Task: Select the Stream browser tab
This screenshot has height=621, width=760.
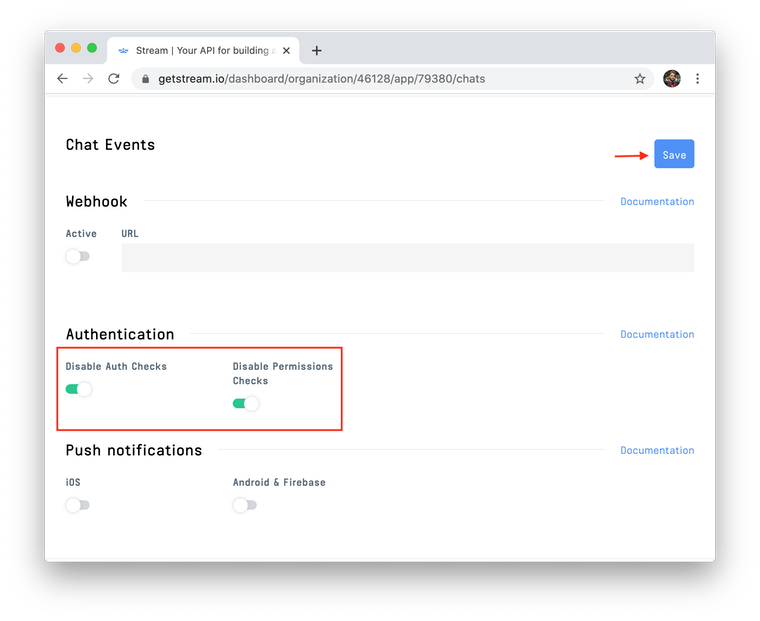Action: pyautogui.click(x=203, y=50)
